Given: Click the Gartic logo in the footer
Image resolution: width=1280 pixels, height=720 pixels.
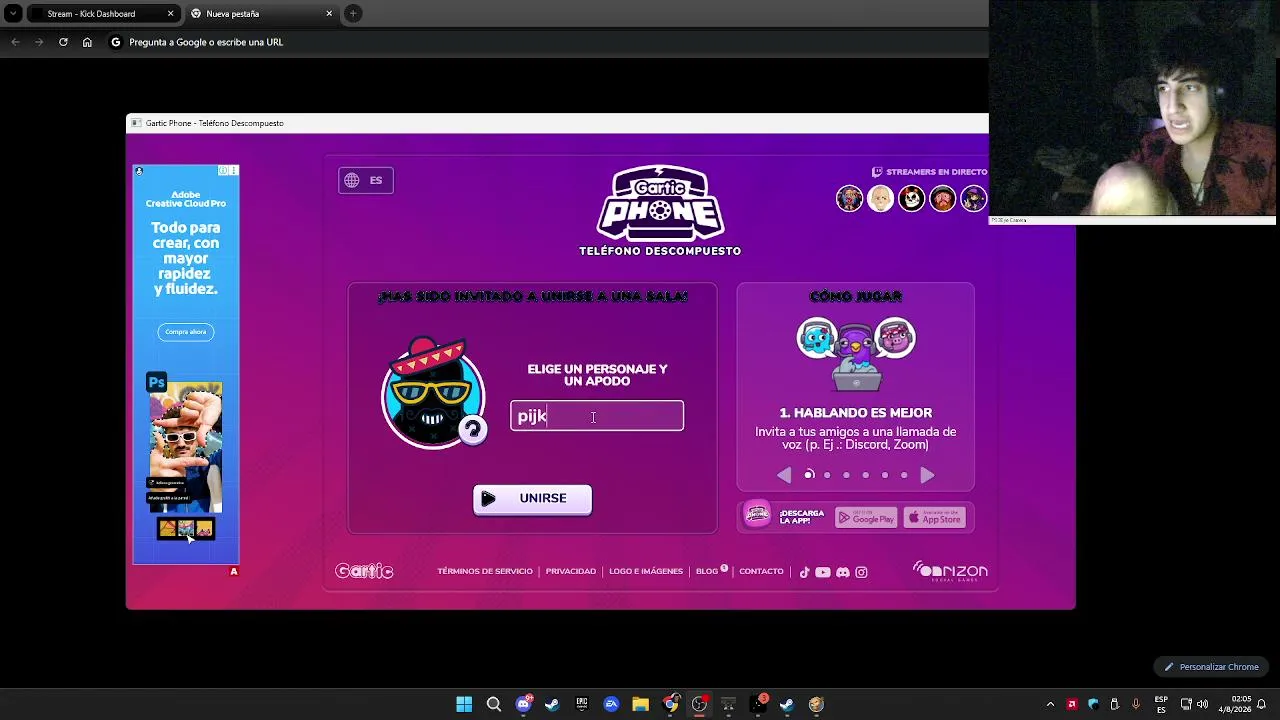Looking at the screenshot, I should (364, 571).
